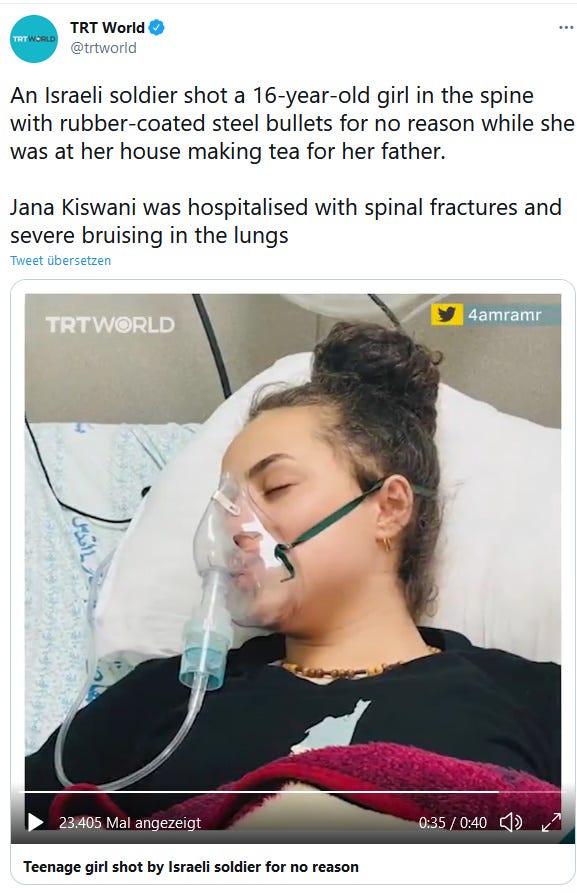
Task: Click the TRT World profile avatar
Action: [x=34, y=39]
